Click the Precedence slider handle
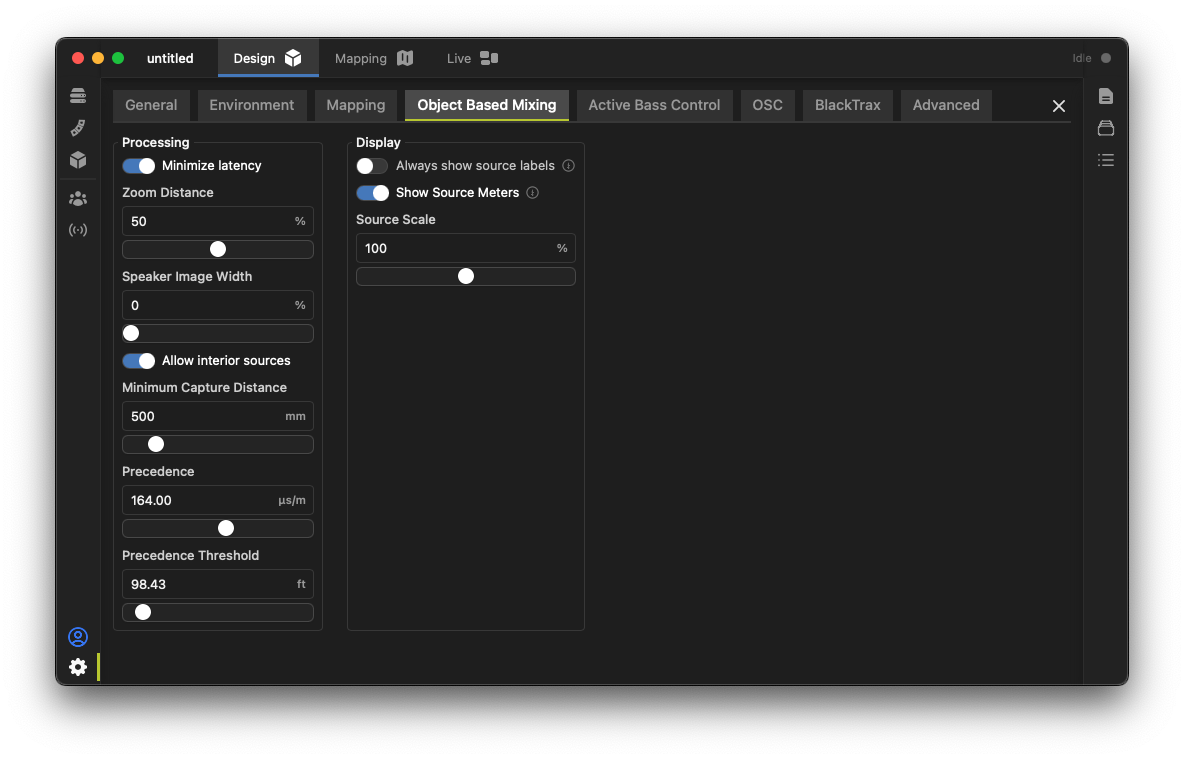 (226, 528)
